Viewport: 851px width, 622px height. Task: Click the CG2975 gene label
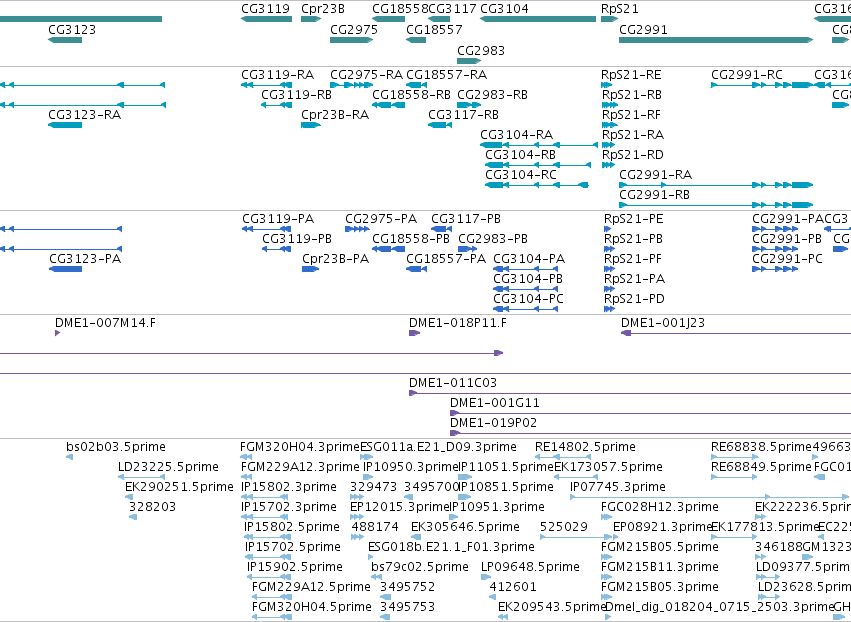click(354, 29)
